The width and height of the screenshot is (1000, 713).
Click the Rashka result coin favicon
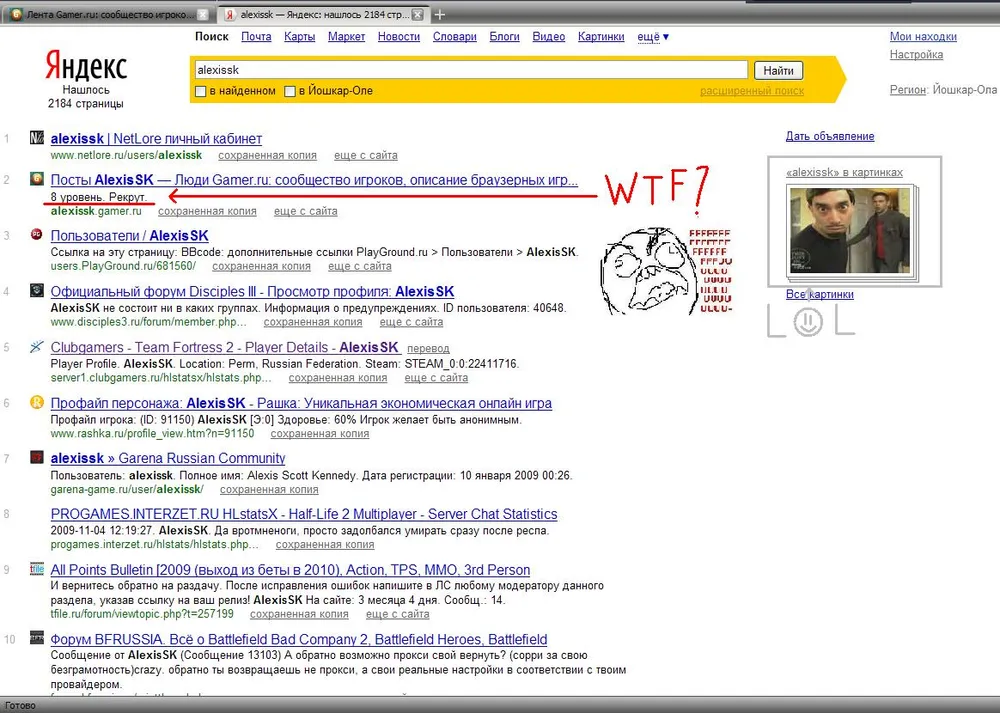pos(37,403)
